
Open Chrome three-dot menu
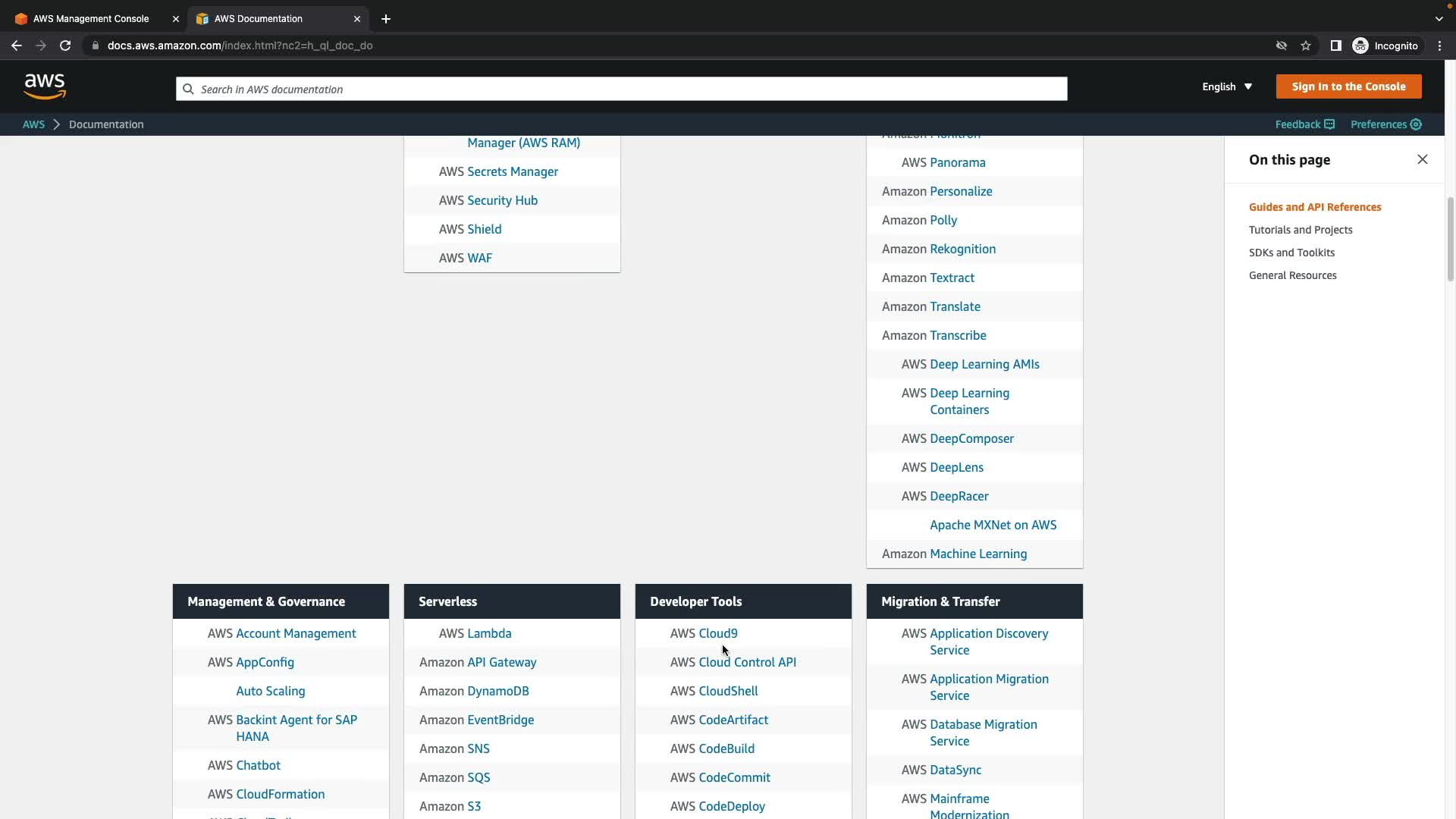tap(1440, 45)
